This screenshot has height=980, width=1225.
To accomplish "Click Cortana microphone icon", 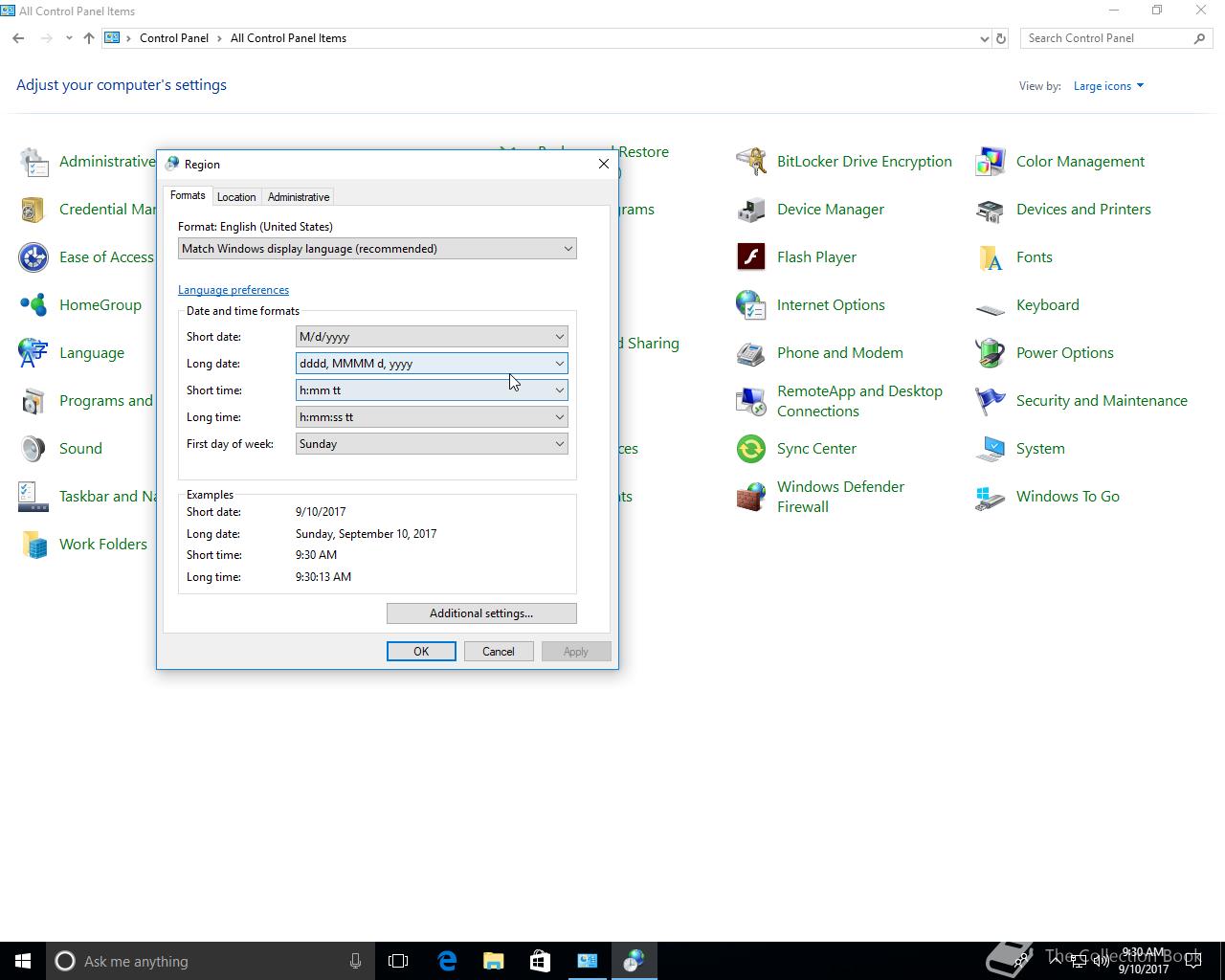I will tap(355, 961).
